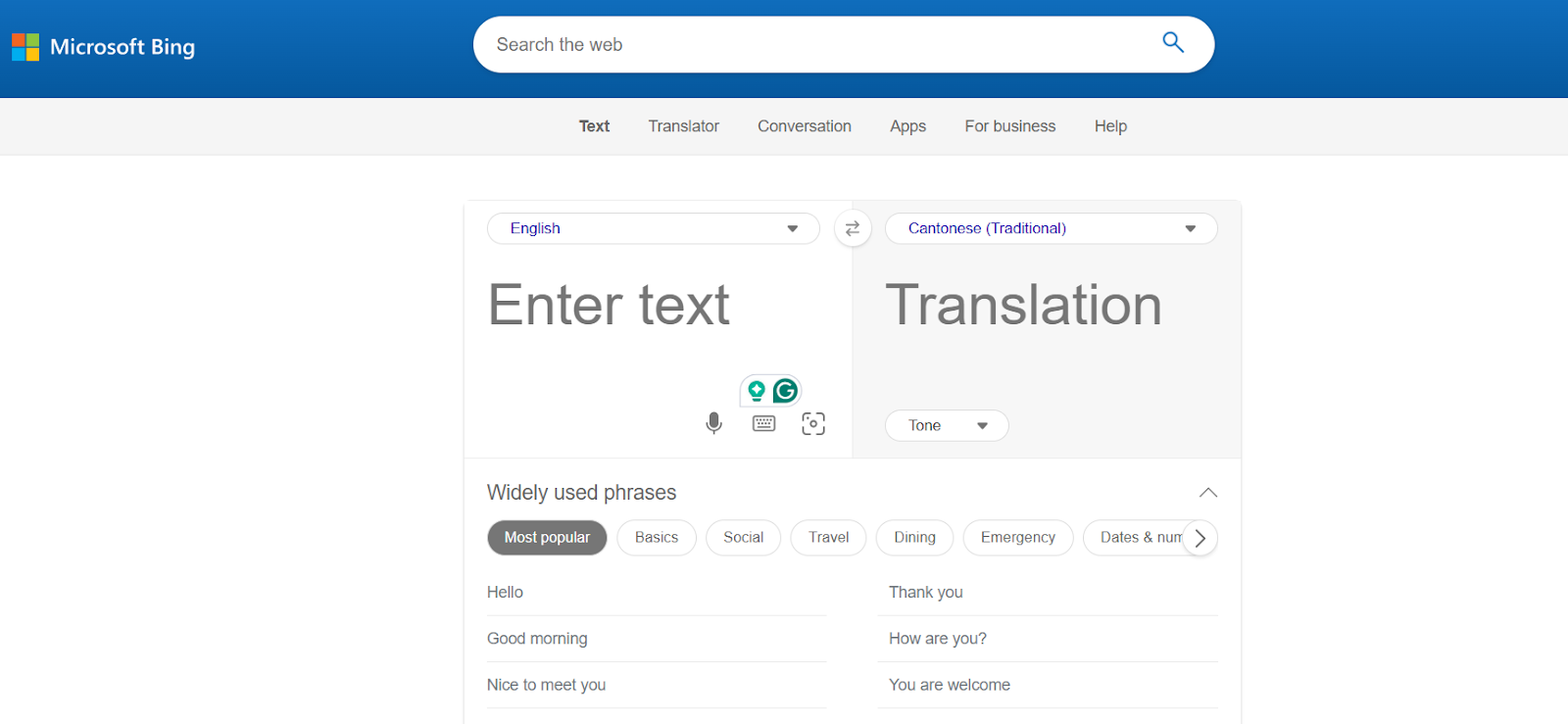Select the Dining phrase category

pyautogui.click(x=915, y=538)
